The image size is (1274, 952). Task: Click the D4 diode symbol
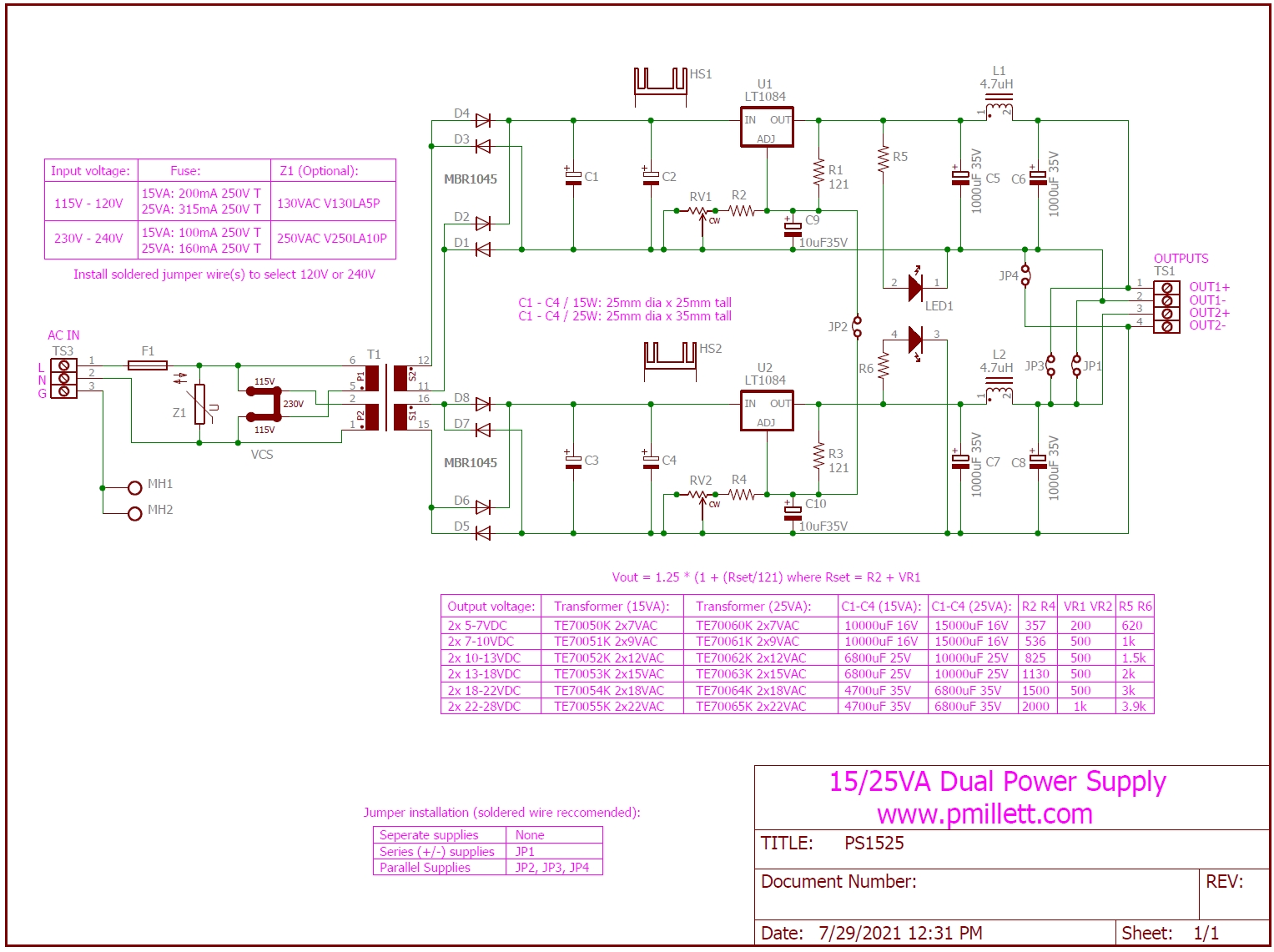[482, 121]
